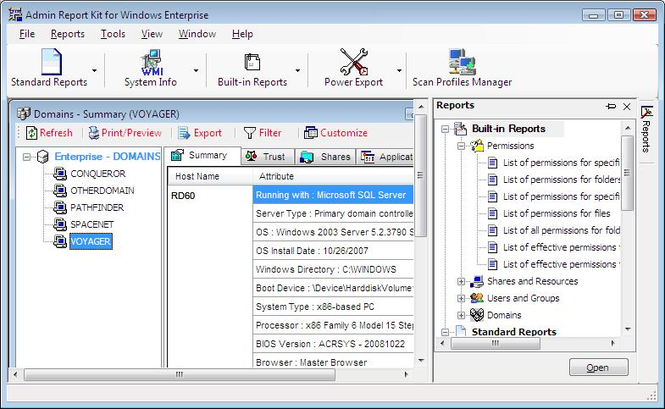The height and width of the screenshot is (409, 665).
Task: Select 'System Type : x86-based PC' row
Action: [x=333, y=307]
